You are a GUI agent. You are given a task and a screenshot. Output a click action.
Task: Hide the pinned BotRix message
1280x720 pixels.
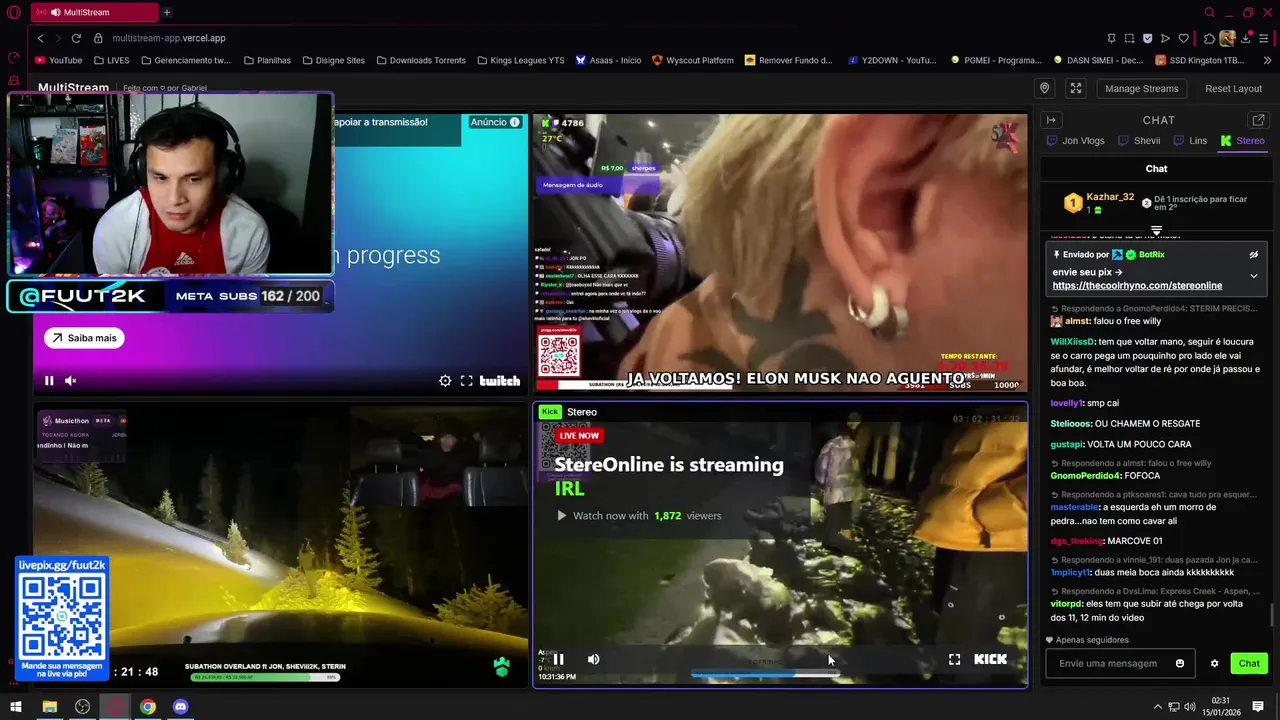[x=1253, y=254]
